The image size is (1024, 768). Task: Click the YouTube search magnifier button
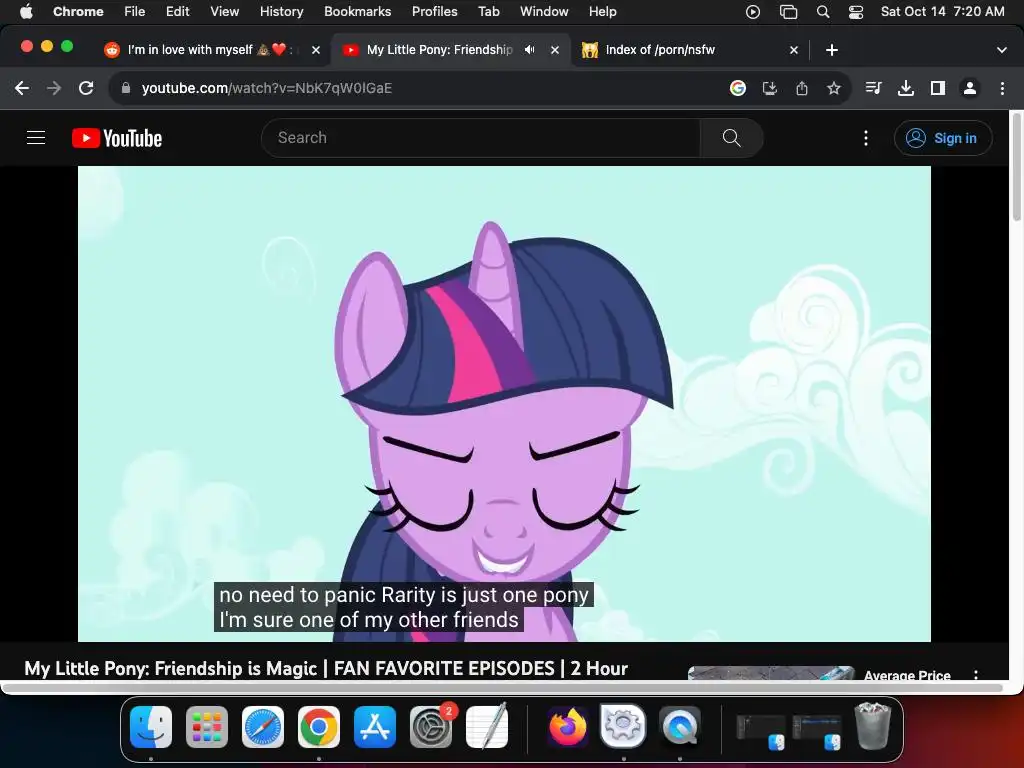731,138
